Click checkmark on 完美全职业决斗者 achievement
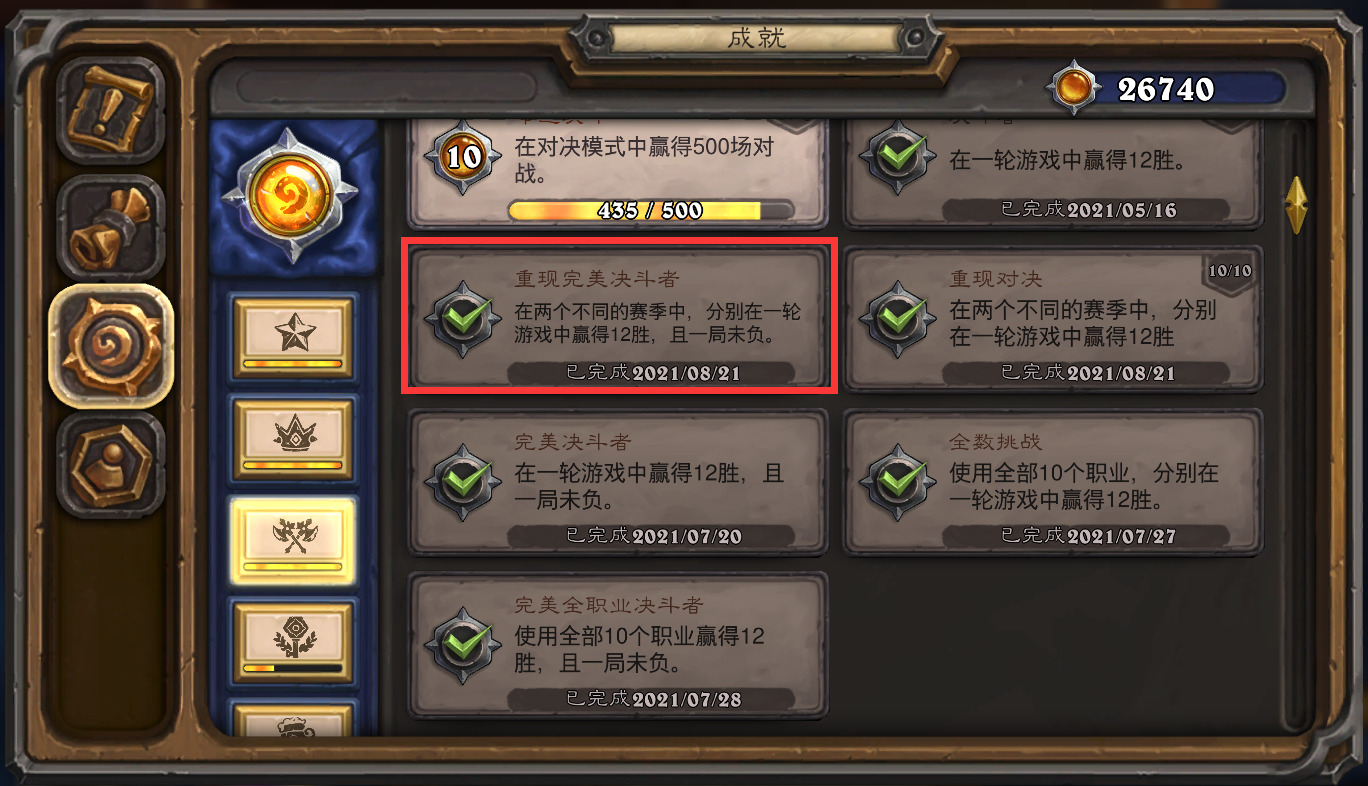 tap(462, 645)
